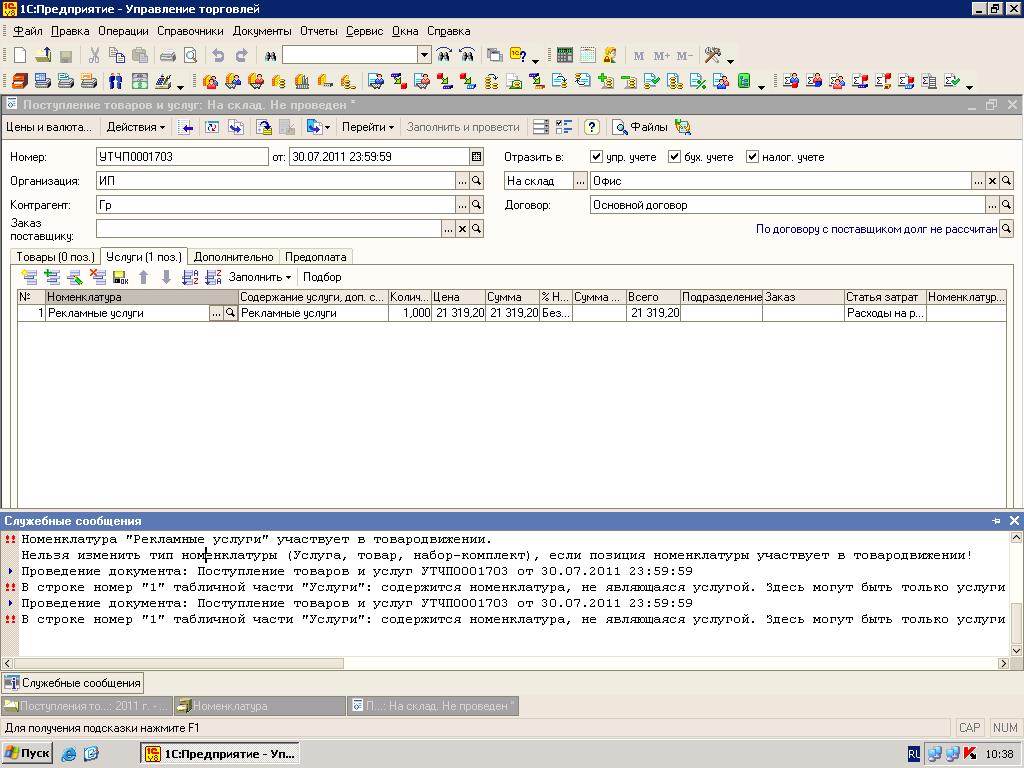Sort table rows ascending A-Z

190,277
